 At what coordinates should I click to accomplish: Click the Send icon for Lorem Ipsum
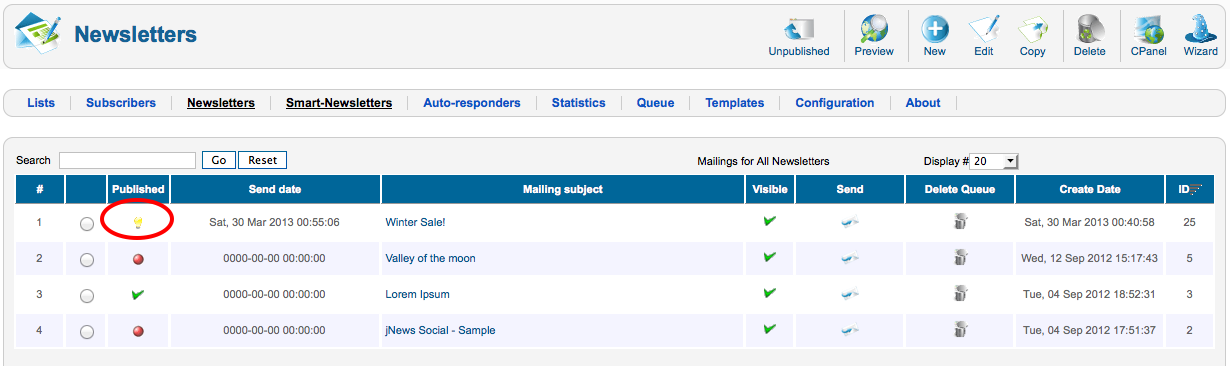(x=850, y=294)
